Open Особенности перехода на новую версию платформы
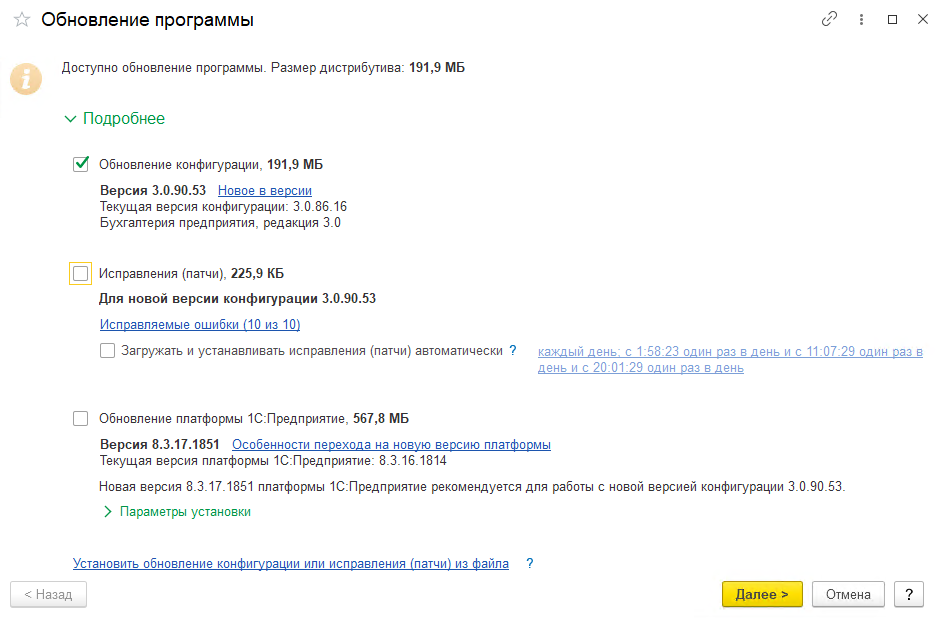This screenshot has height=618, width=941. click(x=391, y=445)
